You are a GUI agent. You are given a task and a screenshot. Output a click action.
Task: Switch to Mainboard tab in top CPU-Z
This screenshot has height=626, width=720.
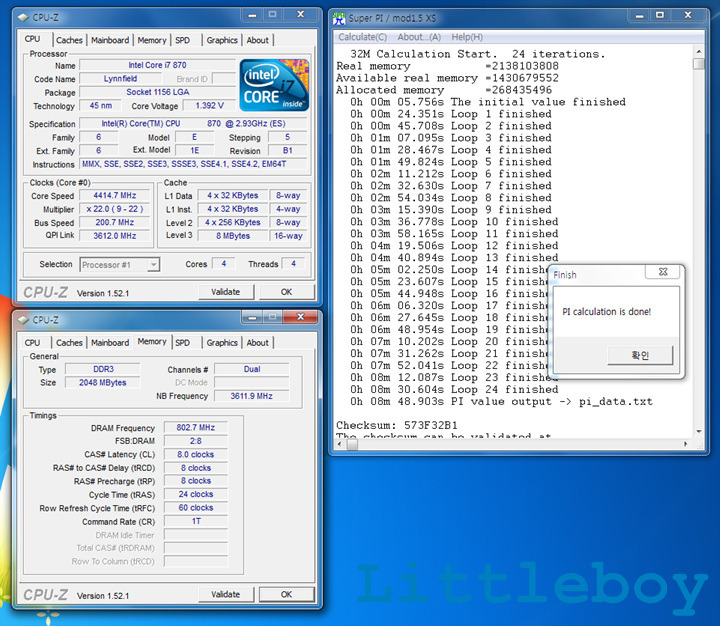[x=110, y=40]
